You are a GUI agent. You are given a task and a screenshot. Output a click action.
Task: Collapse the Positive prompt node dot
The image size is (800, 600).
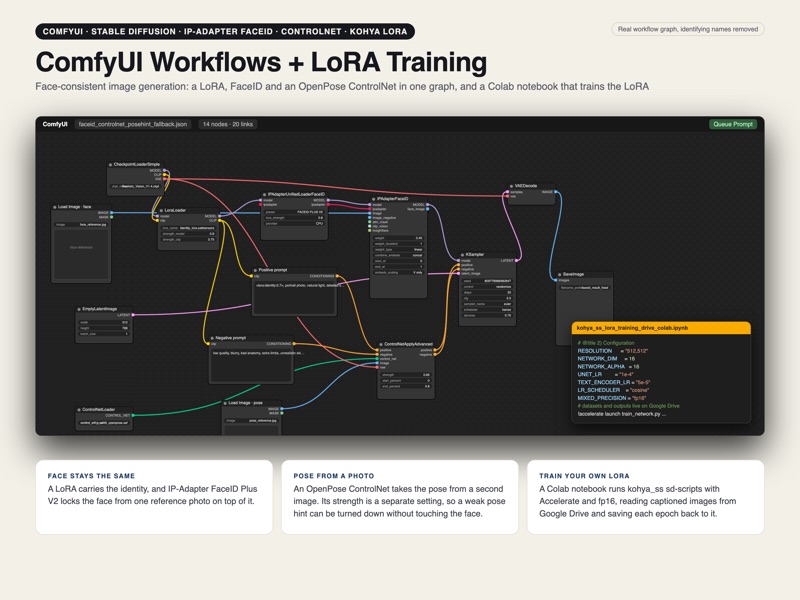pyautogui.click(x=255, y=270)
